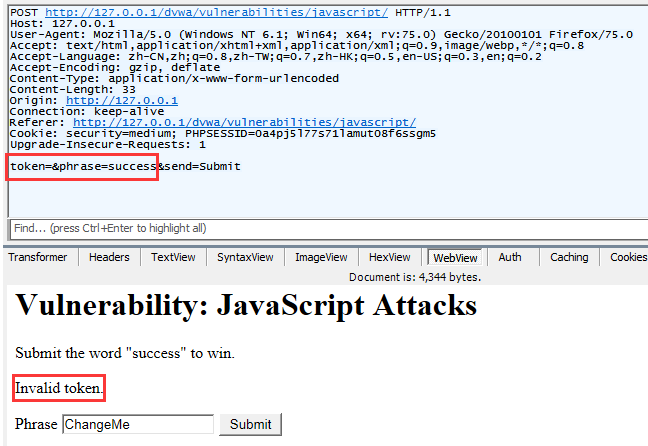This screenshot has height=446, width=648.
Task: Click the "Vulnerability: JavaScript Attacks" heading
Action: tap(246, 305)
